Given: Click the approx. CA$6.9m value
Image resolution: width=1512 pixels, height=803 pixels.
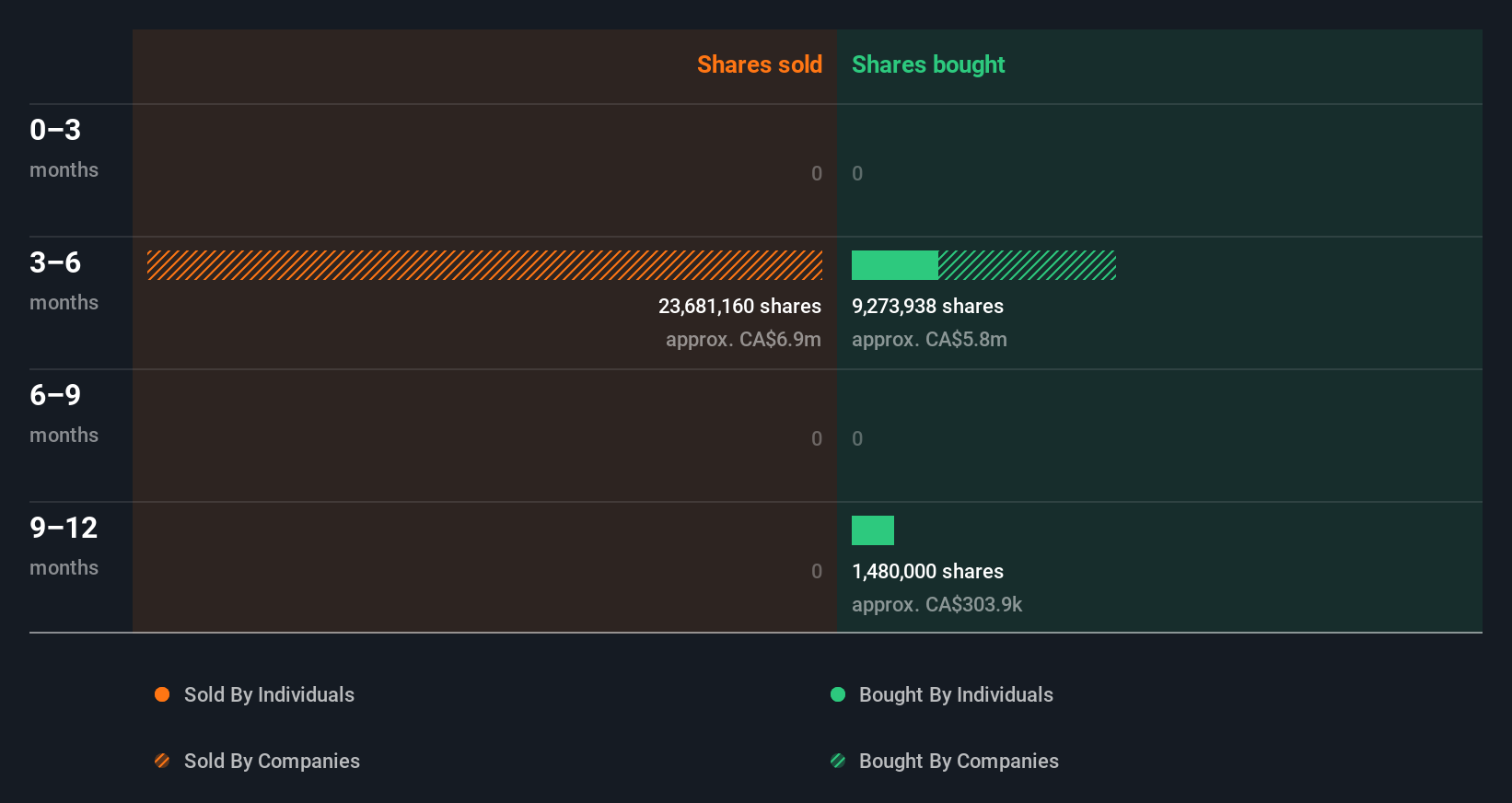Looking at the screenshot, I should pos(743,339).
